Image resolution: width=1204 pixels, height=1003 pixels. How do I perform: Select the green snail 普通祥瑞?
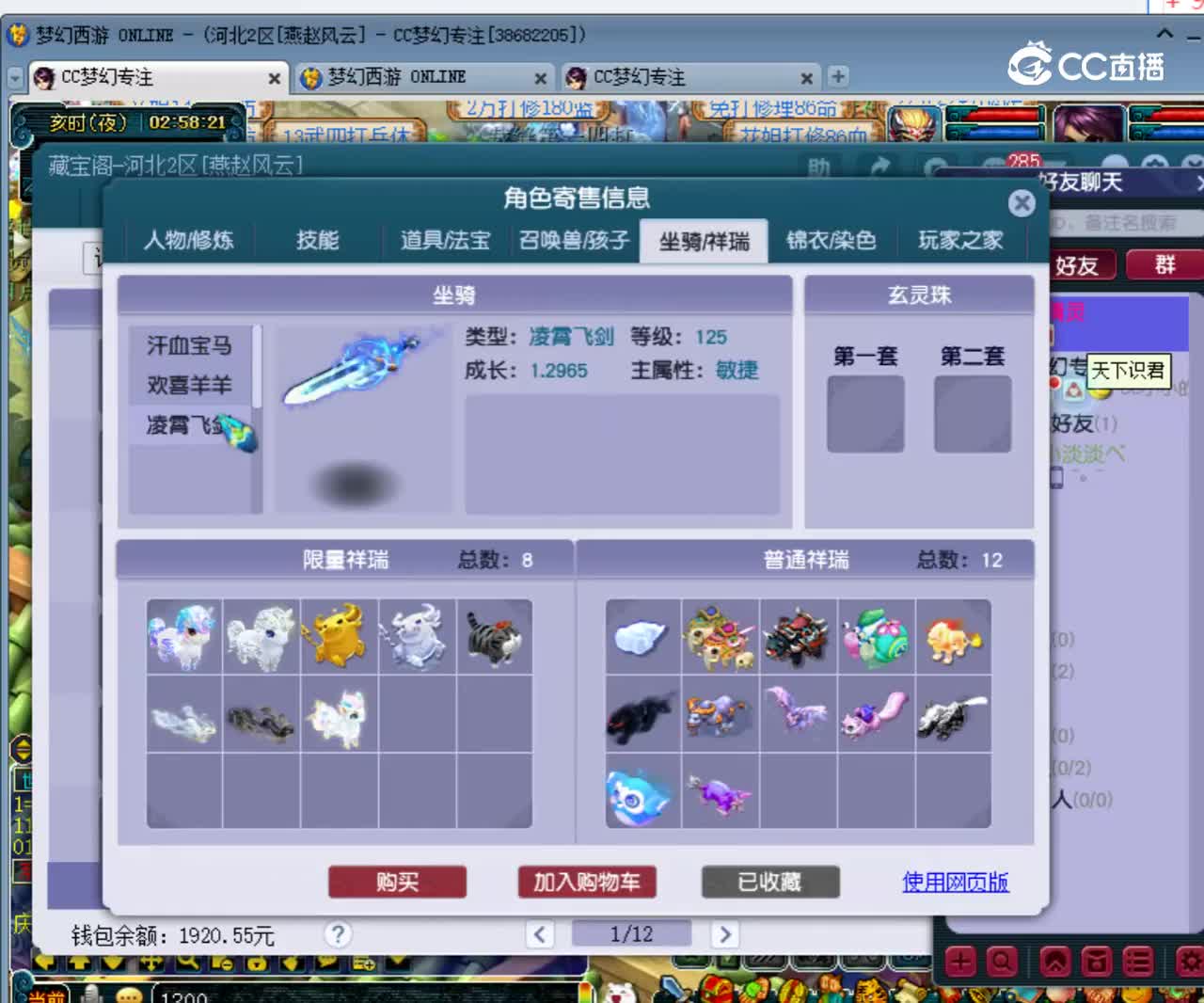[x=876, y=637]
